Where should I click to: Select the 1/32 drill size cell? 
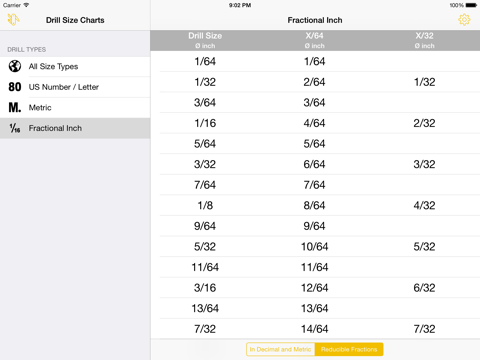205,82
